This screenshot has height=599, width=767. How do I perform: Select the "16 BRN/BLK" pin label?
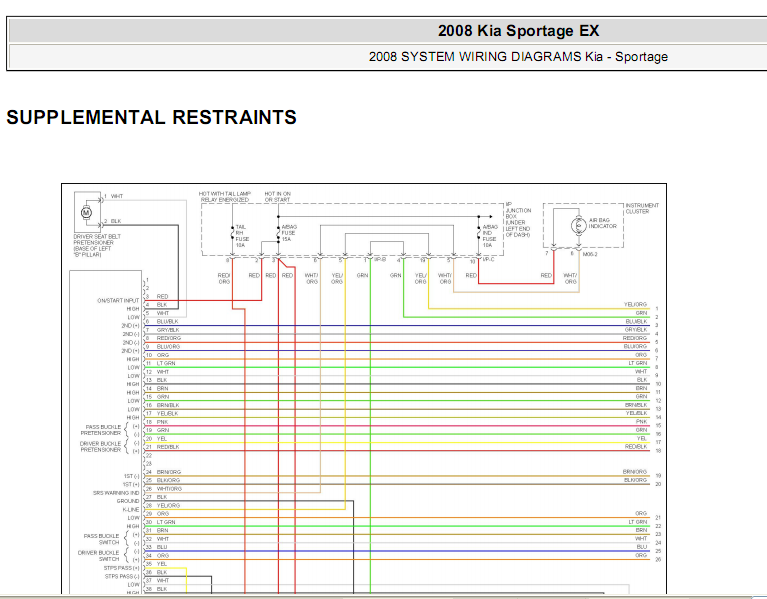pos(162,405)
